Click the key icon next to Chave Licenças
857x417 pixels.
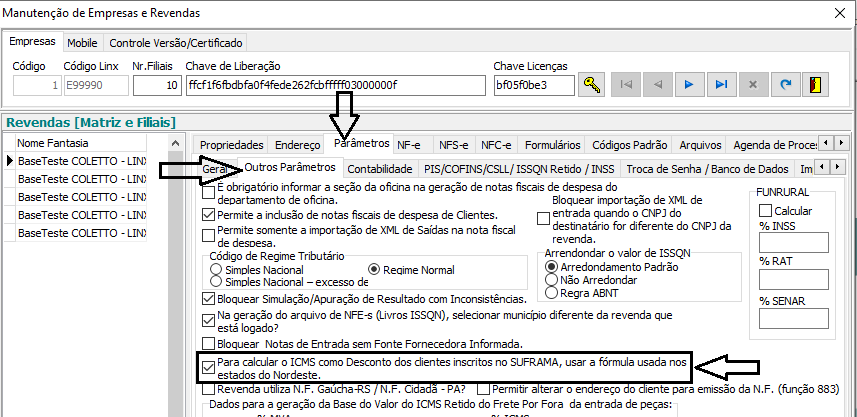[591, 85]
